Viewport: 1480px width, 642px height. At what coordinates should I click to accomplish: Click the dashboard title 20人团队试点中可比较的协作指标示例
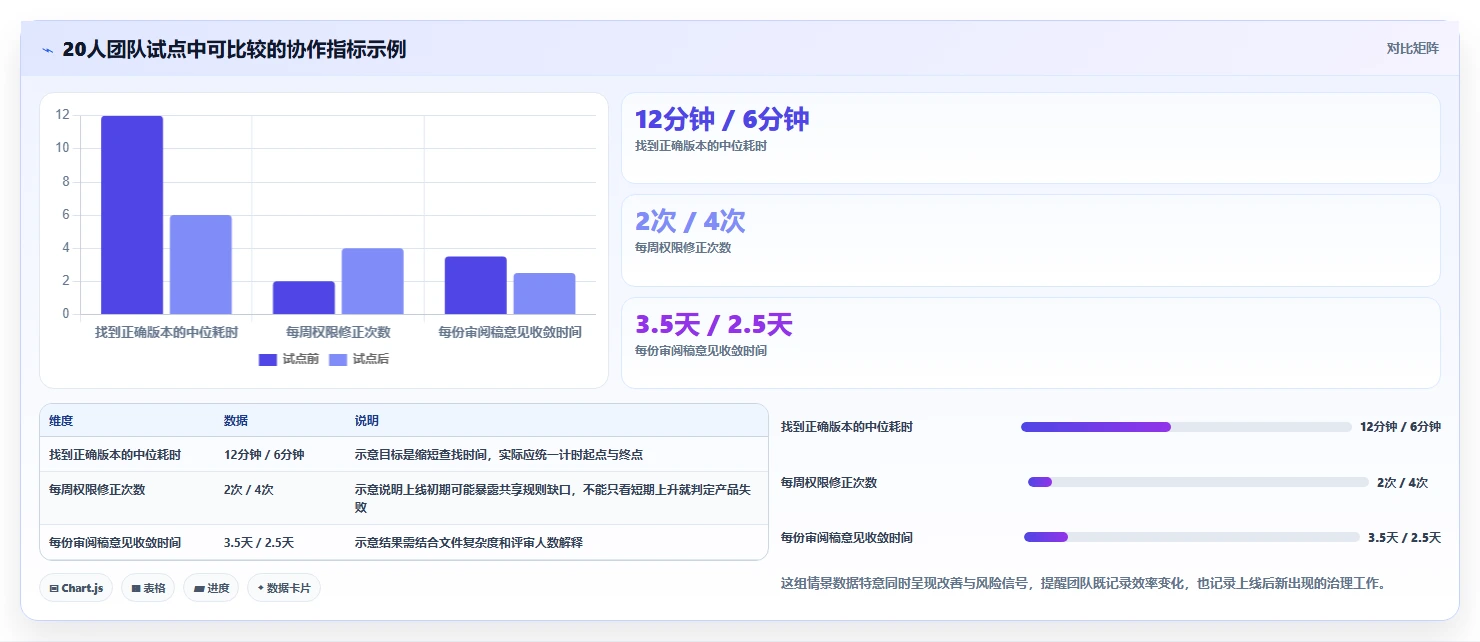click(x=234, y=49)
